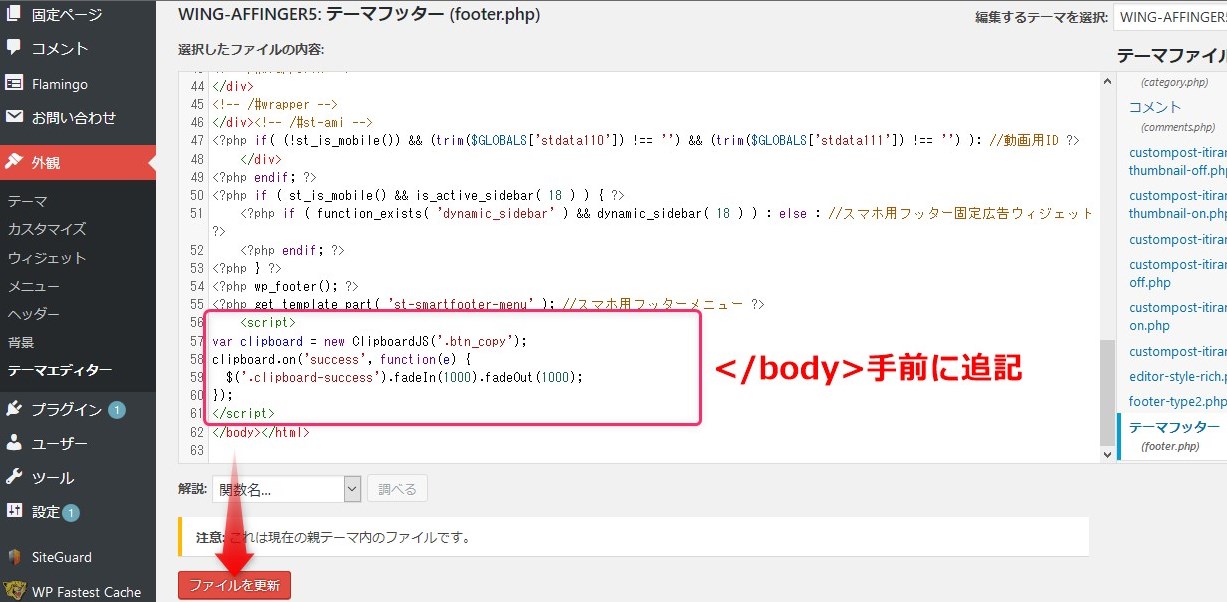Screen dimensions: 1227x602
Task: Click the ユーザー person icon
Action: pos(14,443)
